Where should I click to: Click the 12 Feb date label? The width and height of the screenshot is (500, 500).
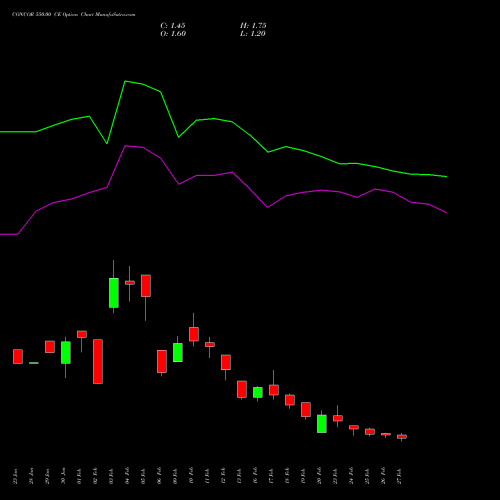tap(223, 476)
